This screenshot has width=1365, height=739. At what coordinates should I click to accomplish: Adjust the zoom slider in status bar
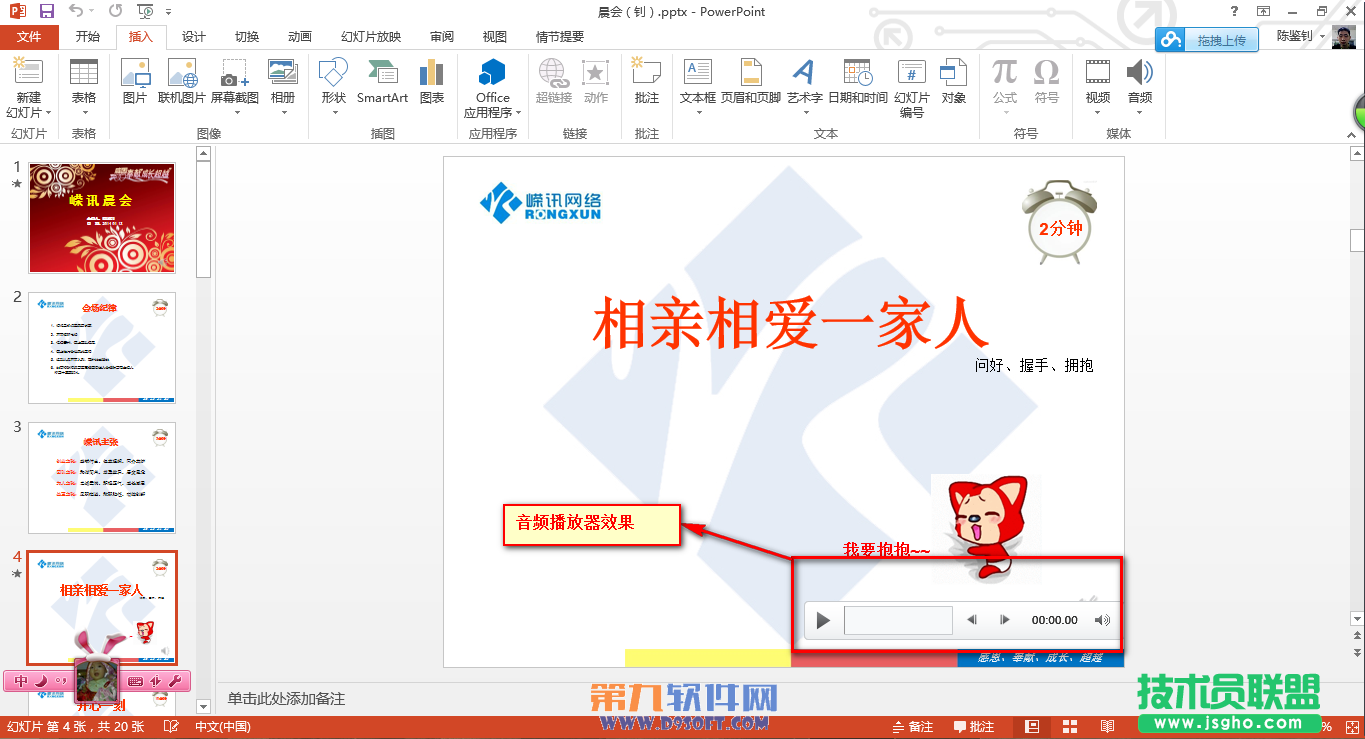[1250, 725]
